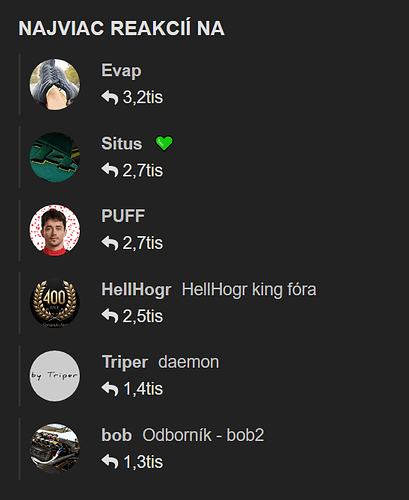
Task: Open the grey 'by Triper' avatar
Action: (55, 376)
